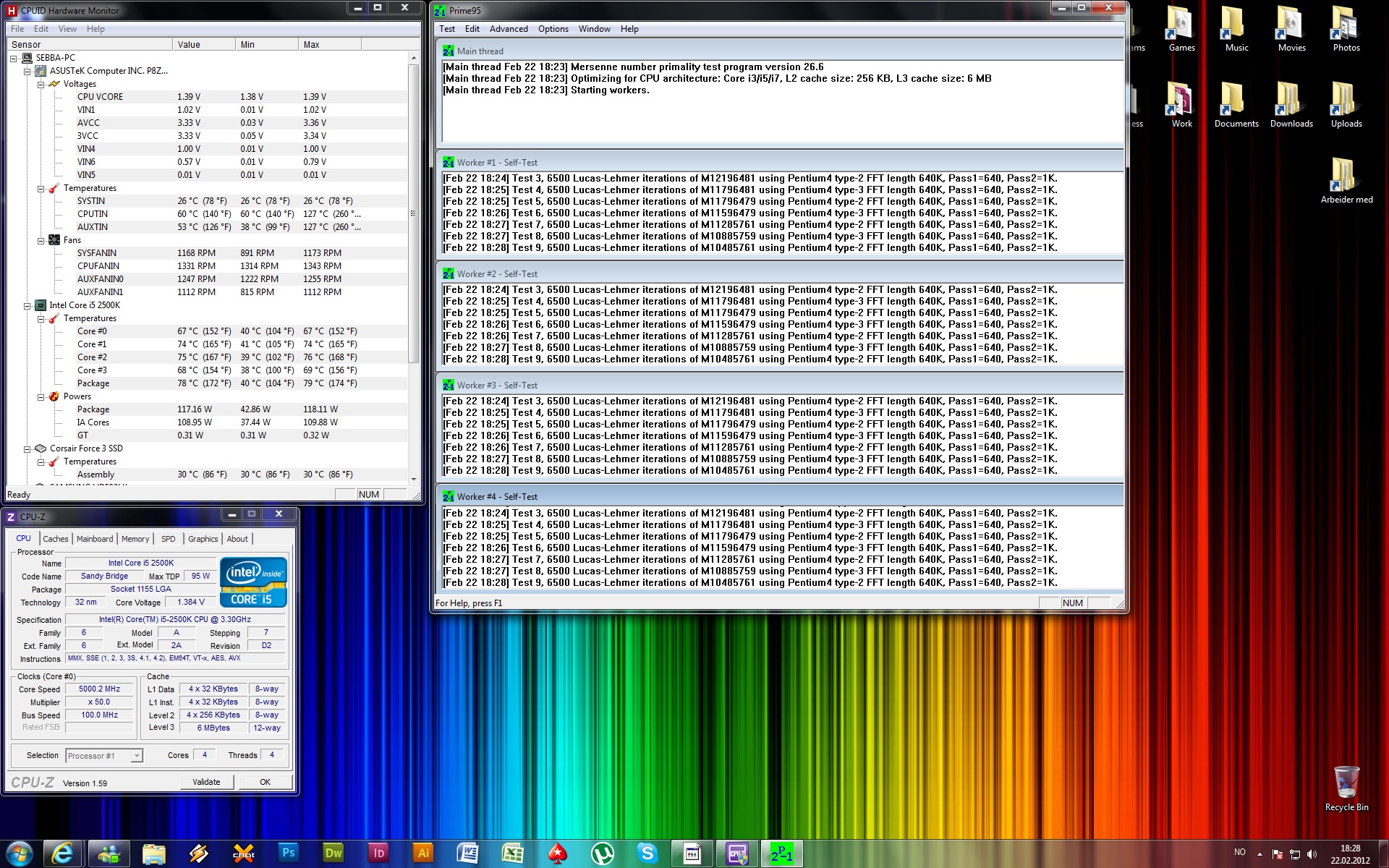Open uTorrent from the taskbar

[603, 854]
